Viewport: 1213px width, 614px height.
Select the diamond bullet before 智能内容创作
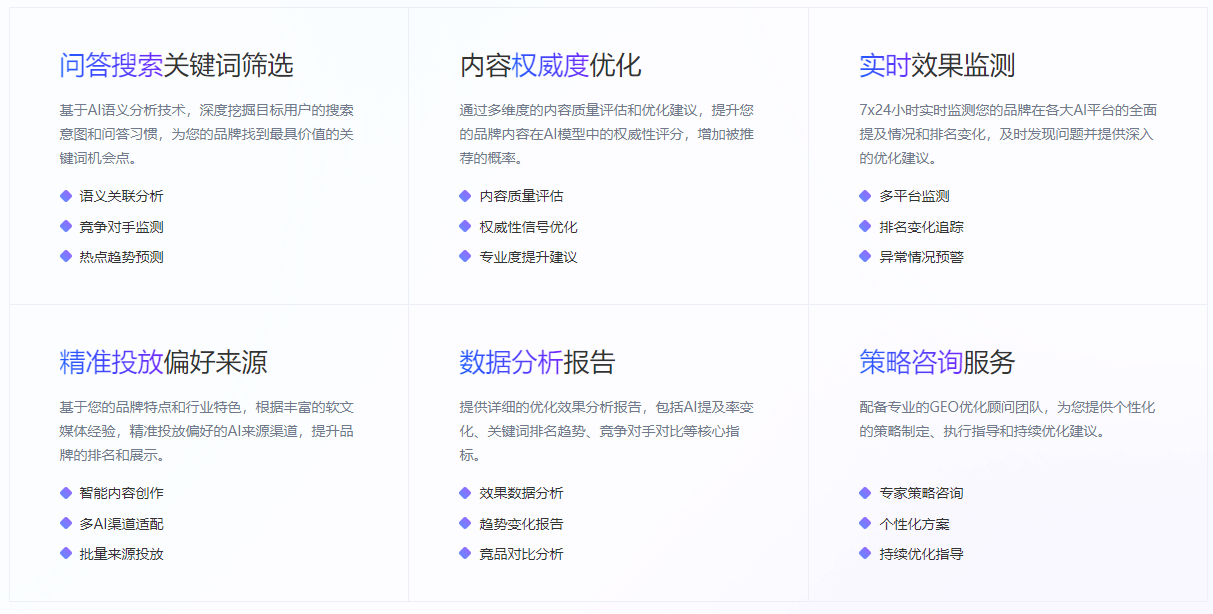point(66,493)
